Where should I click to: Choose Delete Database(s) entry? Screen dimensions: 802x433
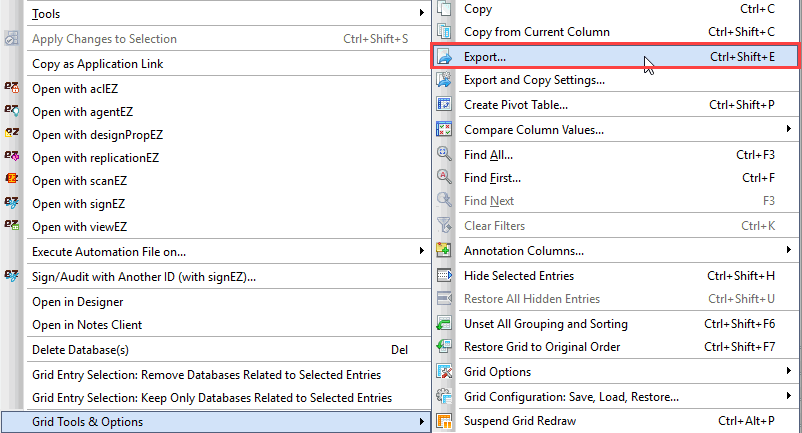click(80, 350)
